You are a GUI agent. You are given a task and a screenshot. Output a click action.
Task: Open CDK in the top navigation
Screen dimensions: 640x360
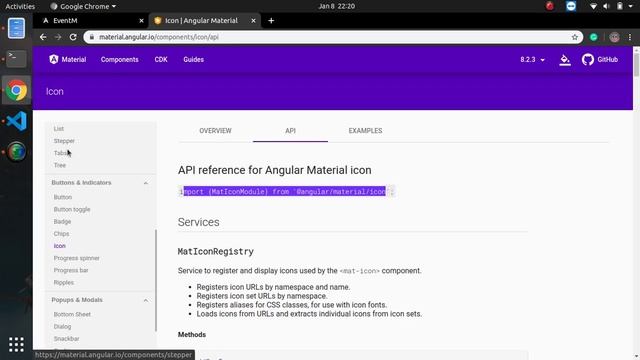[x=161, y=60]
